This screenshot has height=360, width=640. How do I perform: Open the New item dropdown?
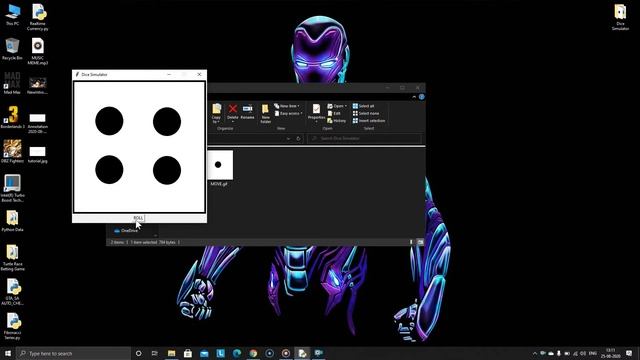click(287, 106)
